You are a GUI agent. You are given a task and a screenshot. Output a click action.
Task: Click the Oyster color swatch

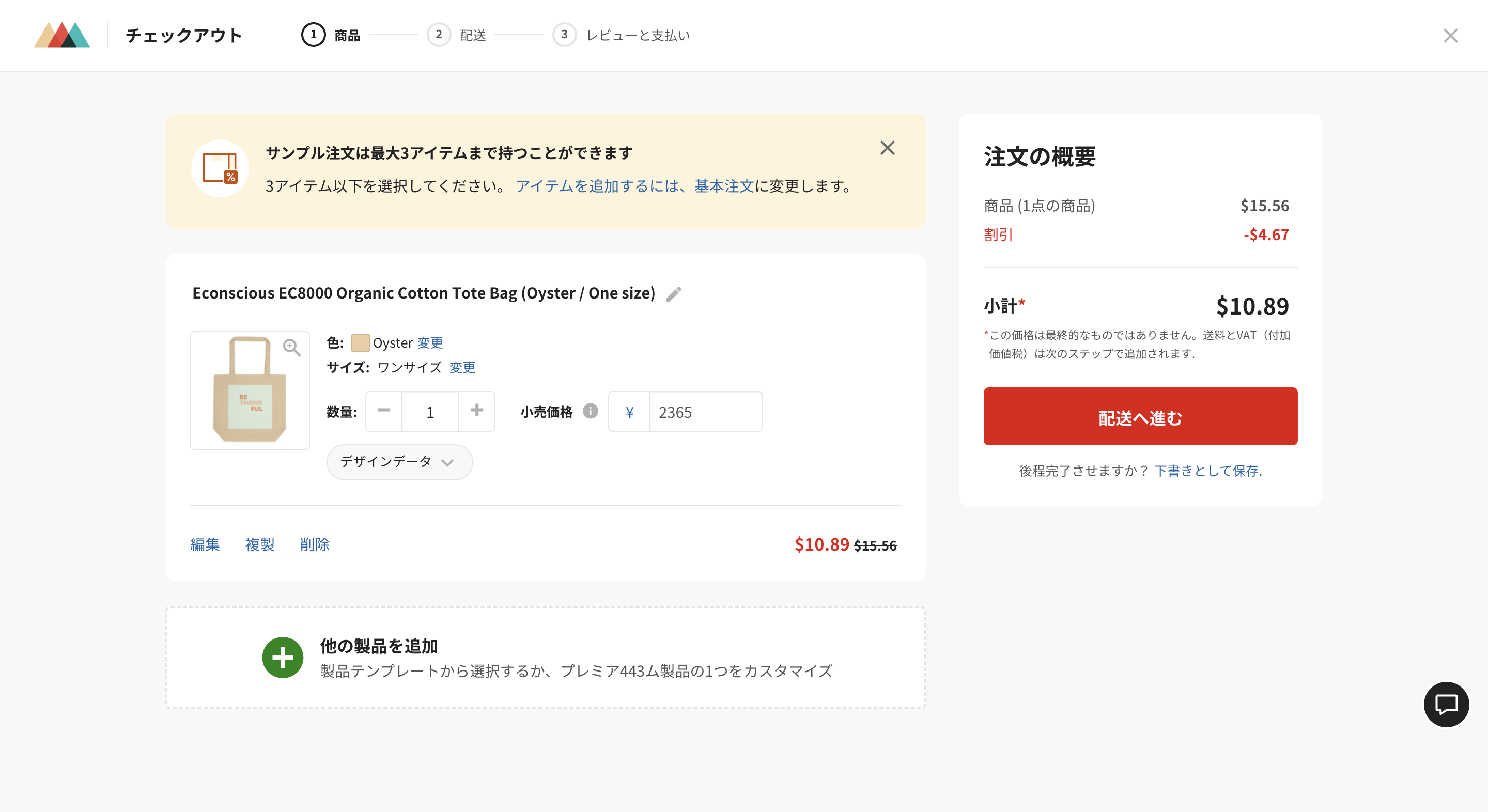[361, 343]
